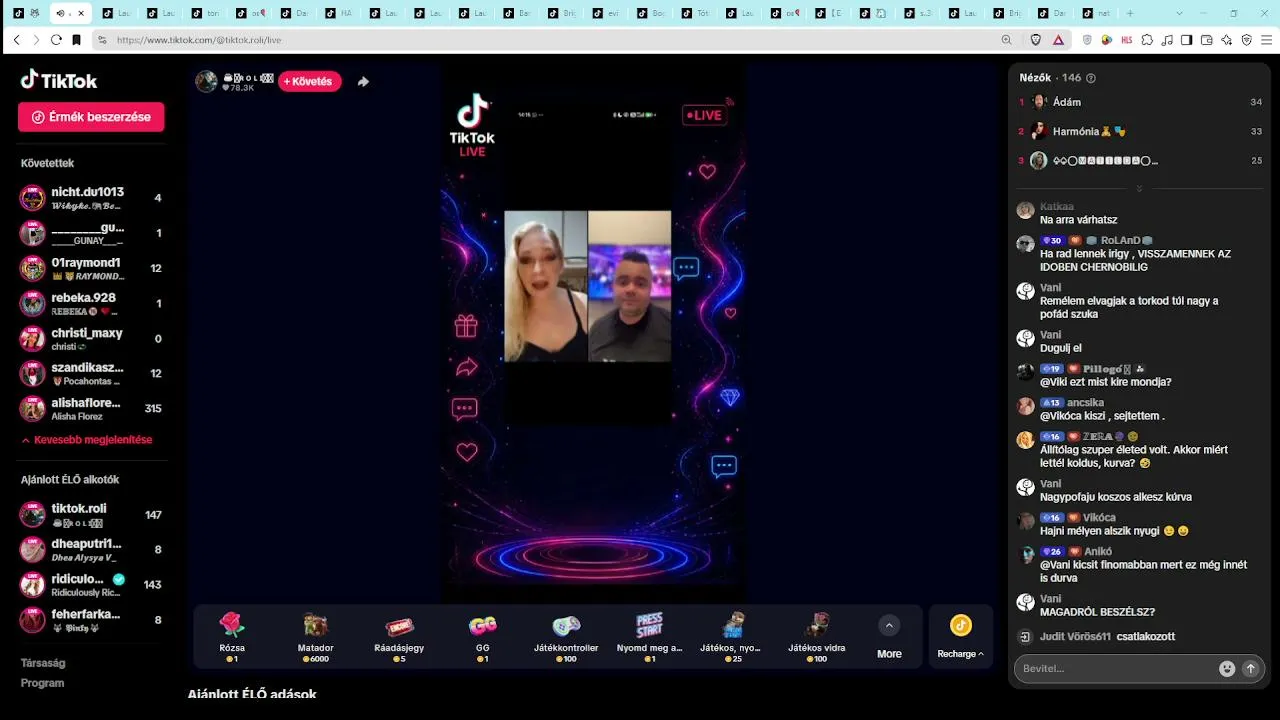Image resolution: width=1280 pixels, height=720 pixels.
Task: Open 01raymond1 live channel
Action: pos(92,268)
